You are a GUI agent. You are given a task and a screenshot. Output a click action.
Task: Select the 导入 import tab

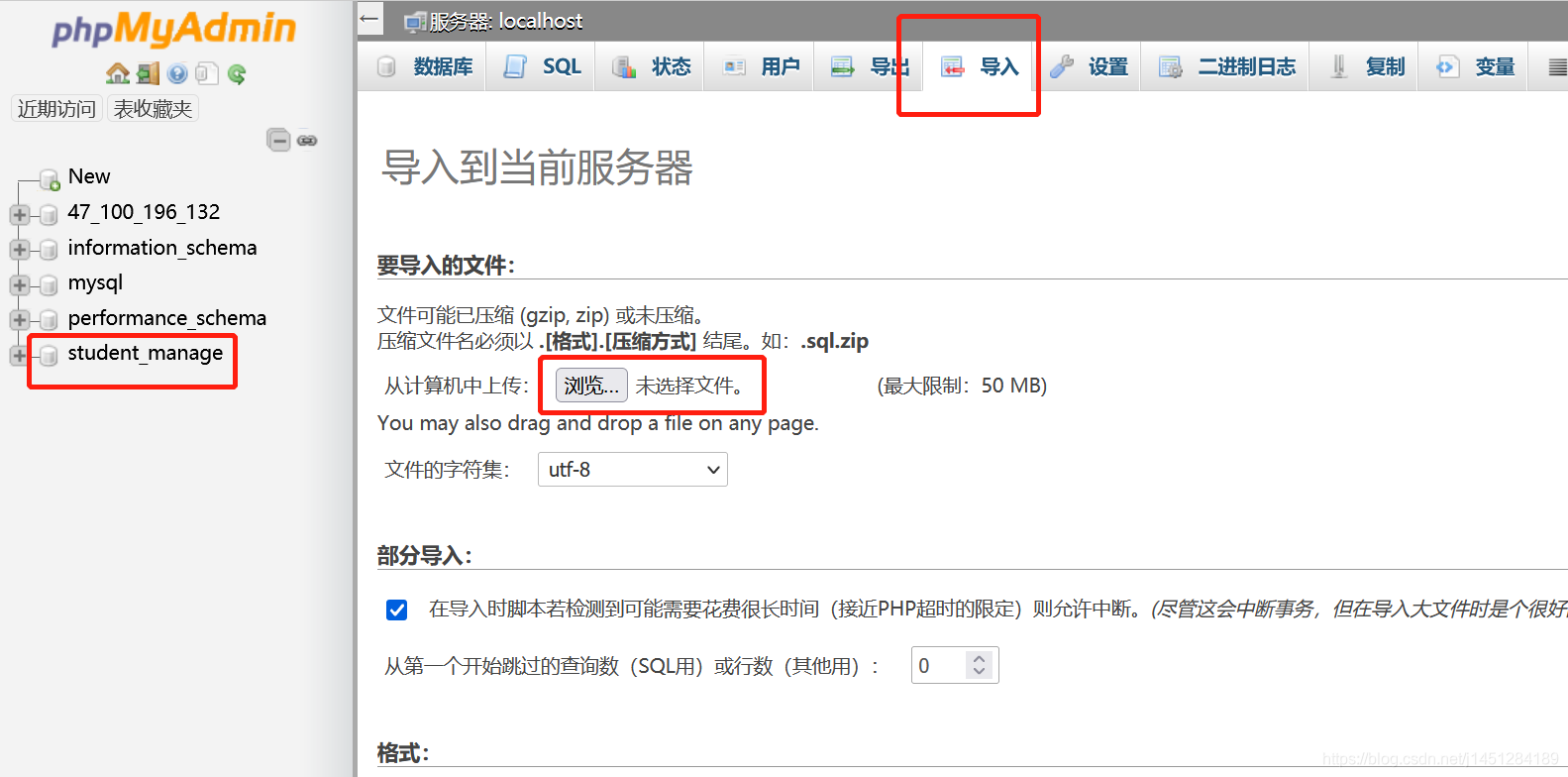[x=979, y=66]
